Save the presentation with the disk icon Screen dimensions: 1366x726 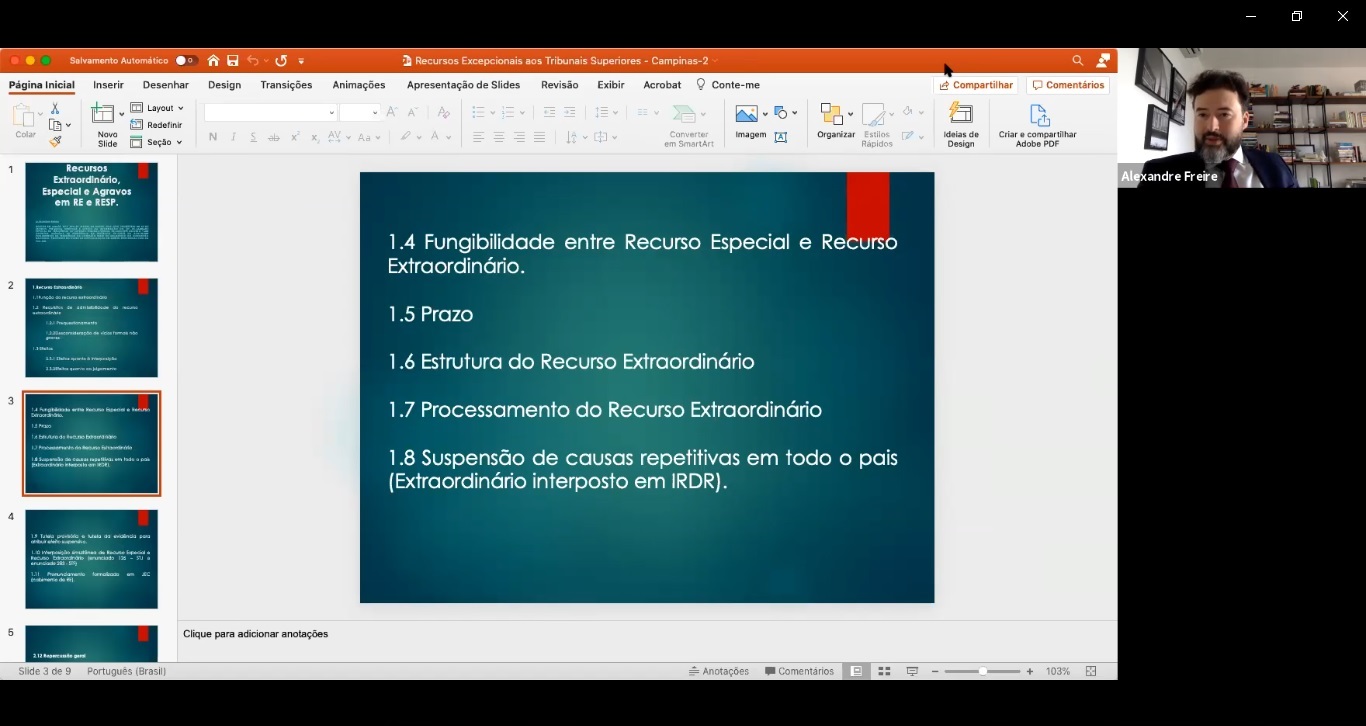232,61
